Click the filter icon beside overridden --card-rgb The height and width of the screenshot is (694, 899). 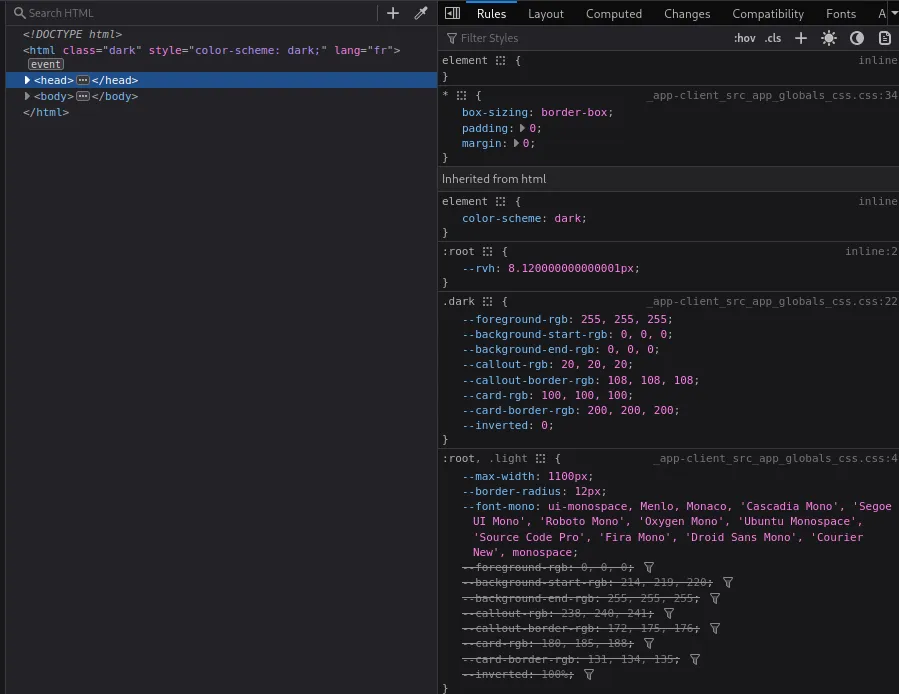pyautogui.click(x=647, y=643)
